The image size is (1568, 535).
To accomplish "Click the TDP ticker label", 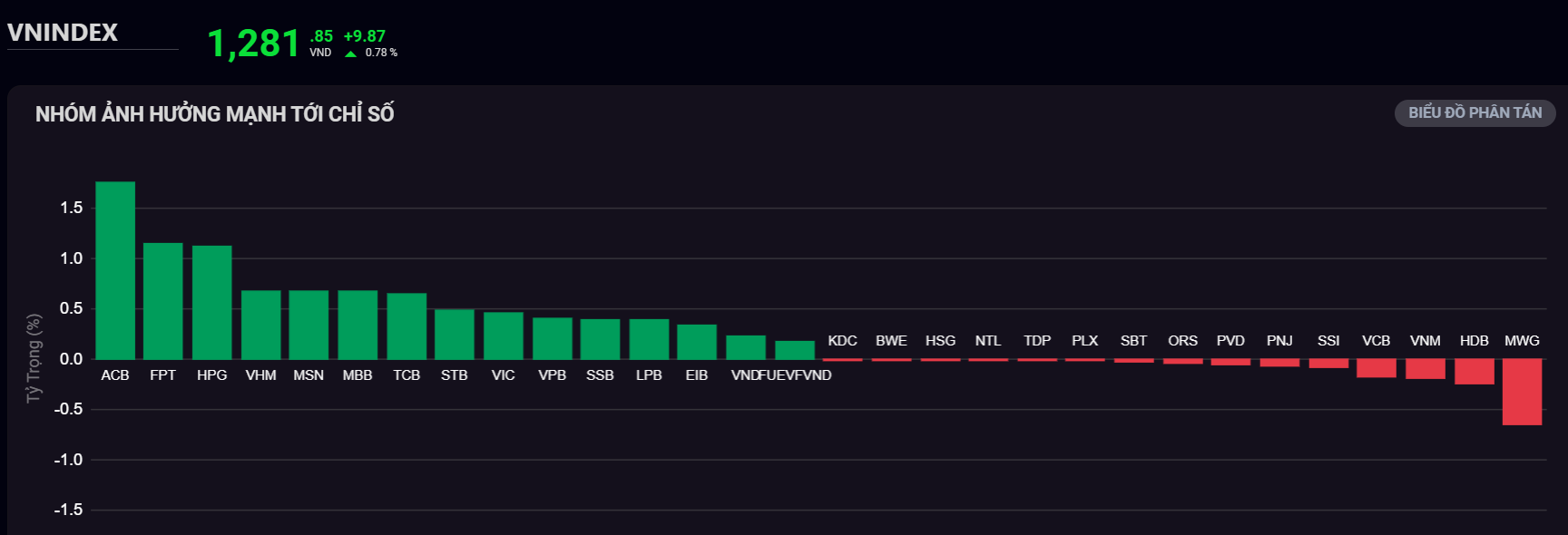I will pyautogui.click(x=1037, y=341).
